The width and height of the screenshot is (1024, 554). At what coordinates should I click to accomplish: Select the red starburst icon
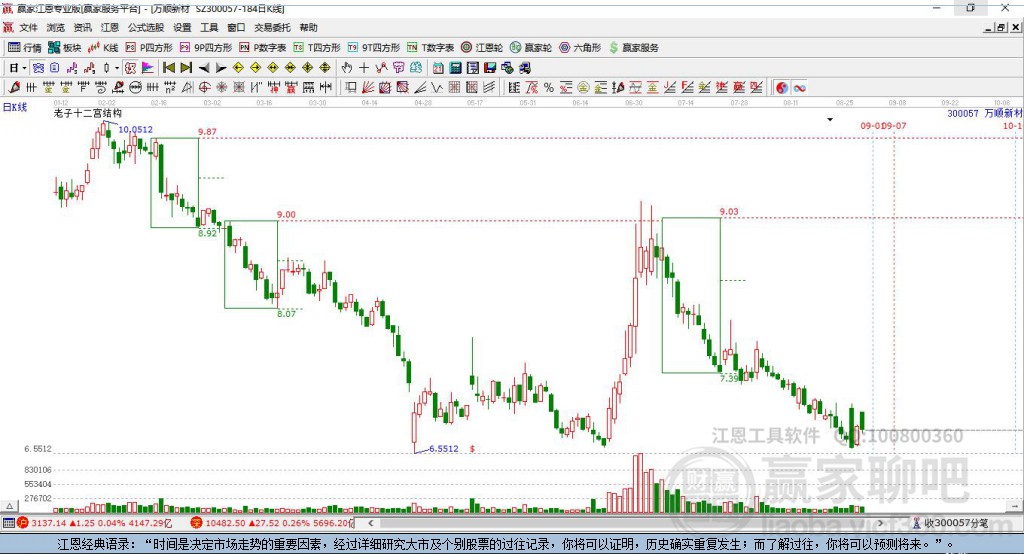point(221,88)
